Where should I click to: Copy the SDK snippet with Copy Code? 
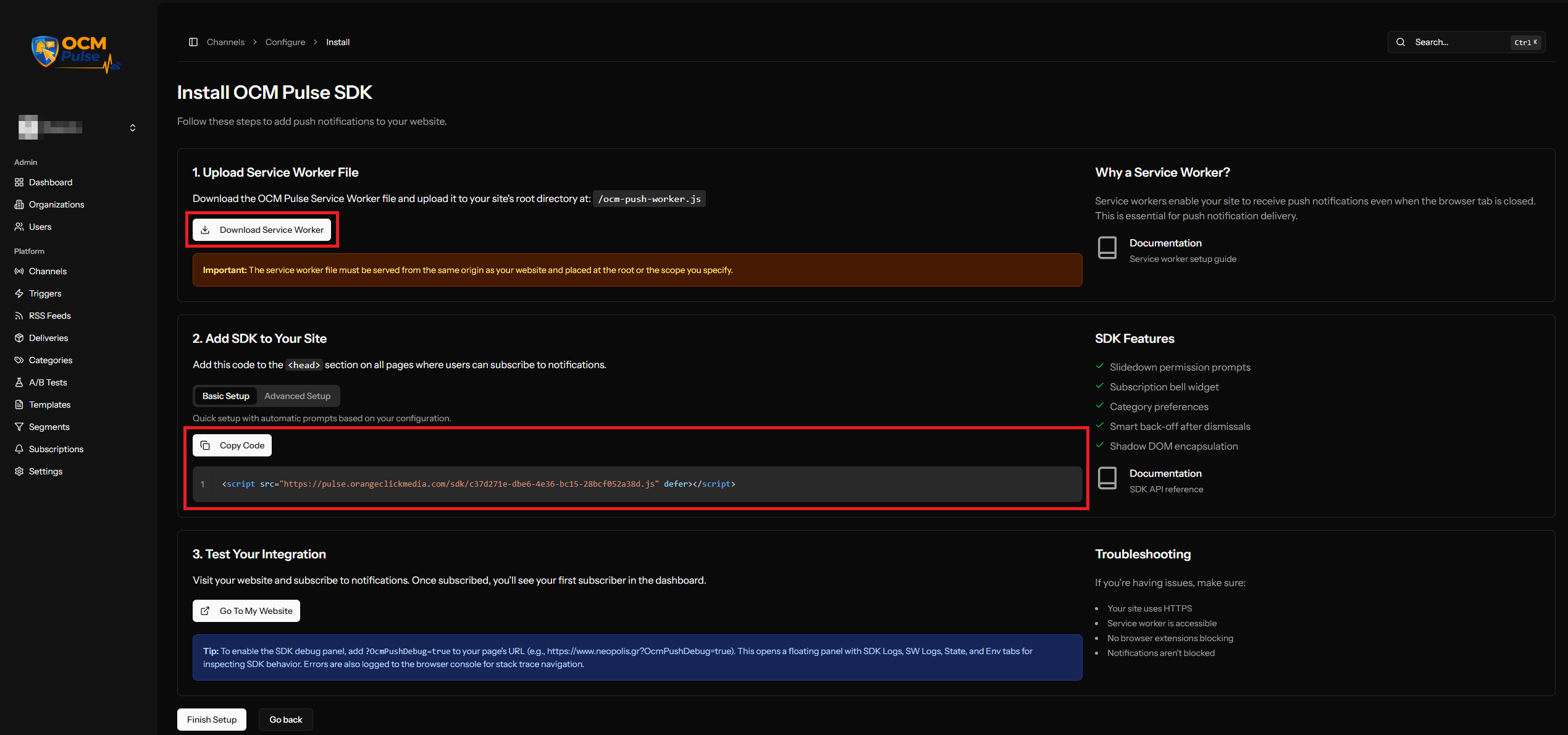[x=232, y=445]
